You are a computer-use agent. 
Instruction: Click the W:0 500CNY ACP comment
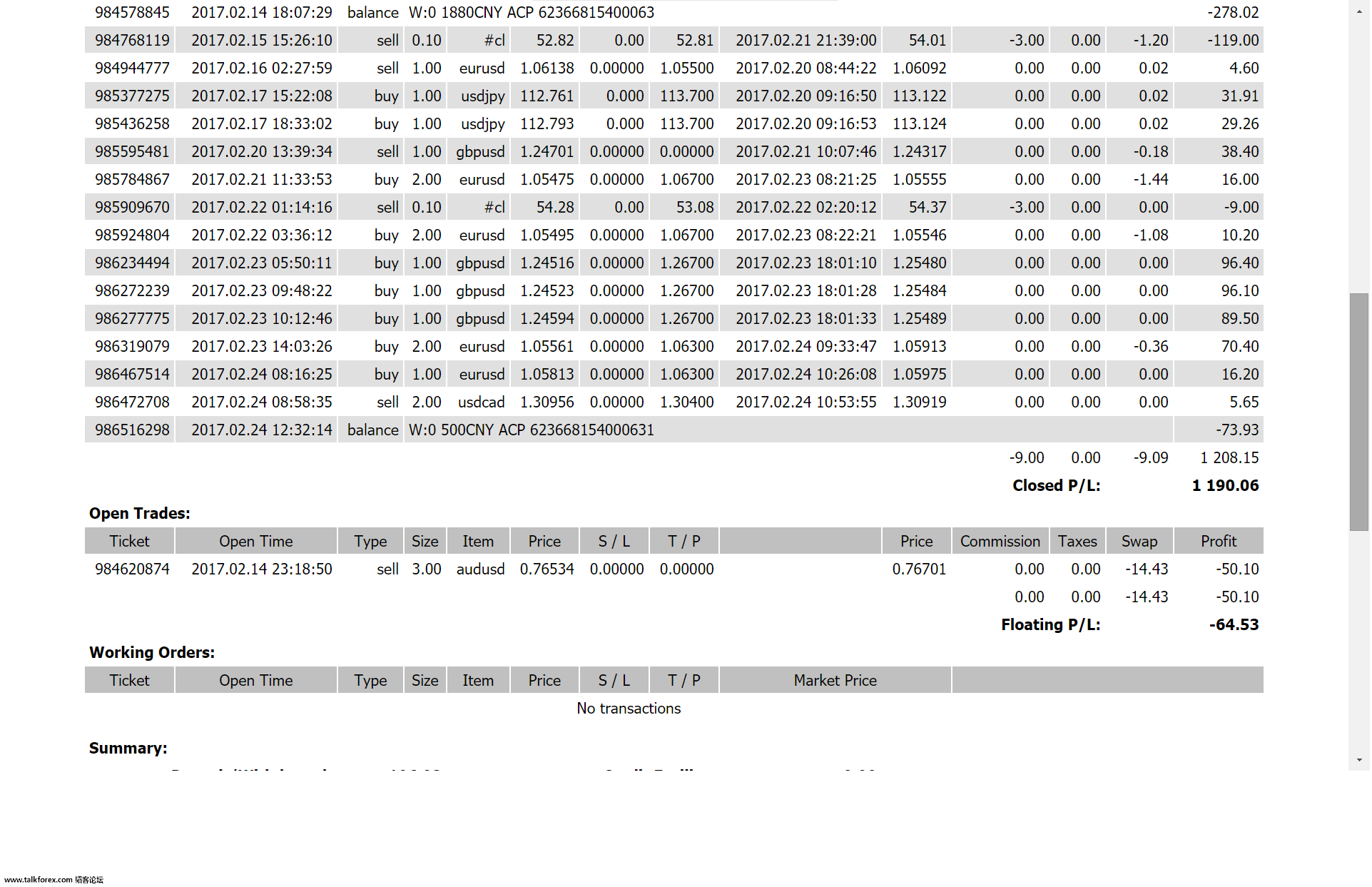[531, 430]
